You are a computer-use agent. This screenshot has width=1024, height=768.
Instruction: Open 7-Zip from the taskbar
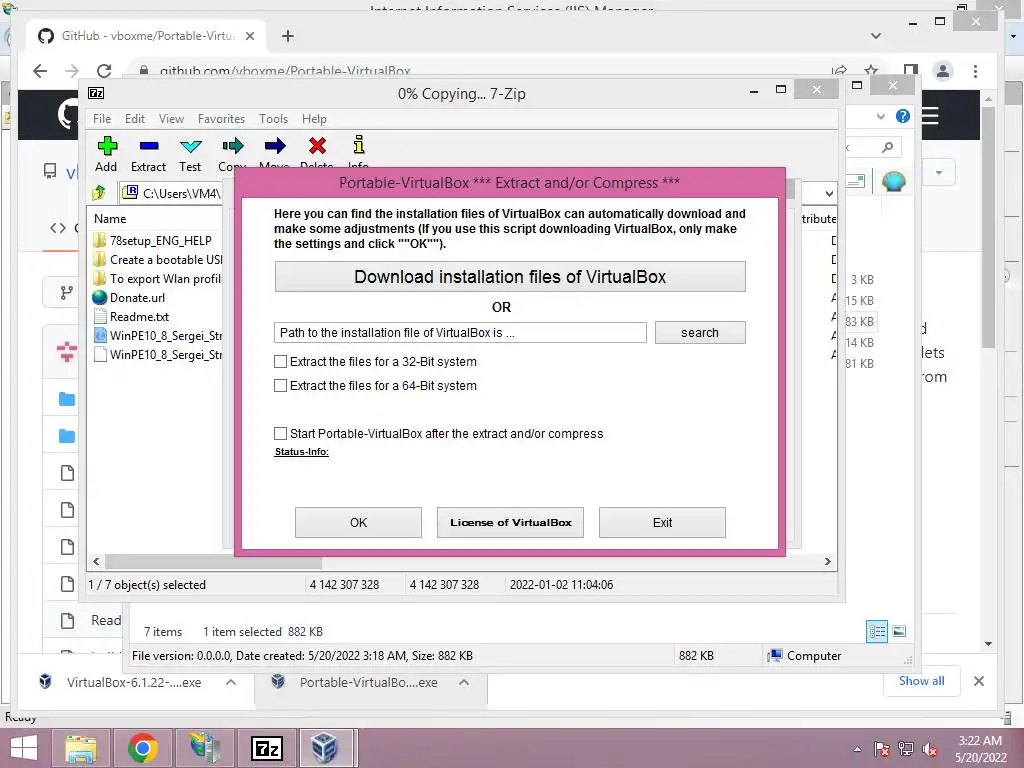click(x=267, y=748)
